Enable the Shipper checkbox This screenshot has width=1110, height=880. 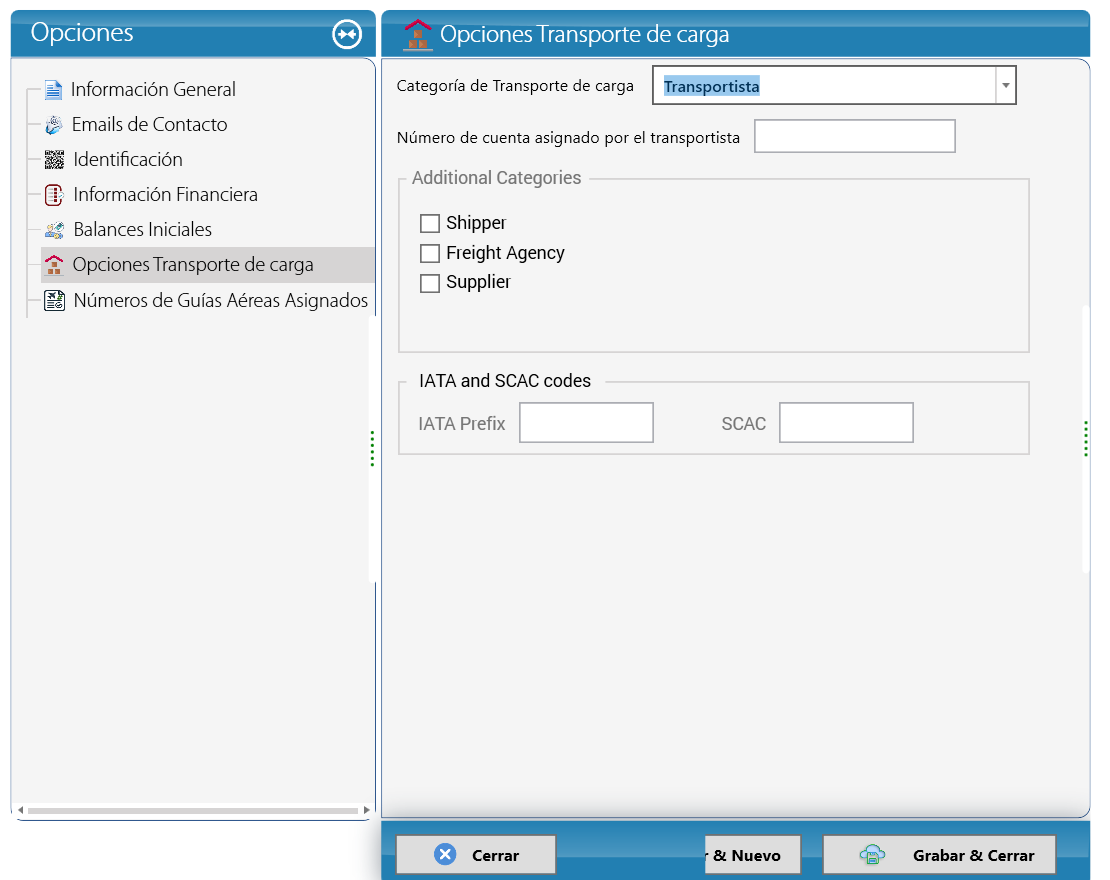[430, 223]
